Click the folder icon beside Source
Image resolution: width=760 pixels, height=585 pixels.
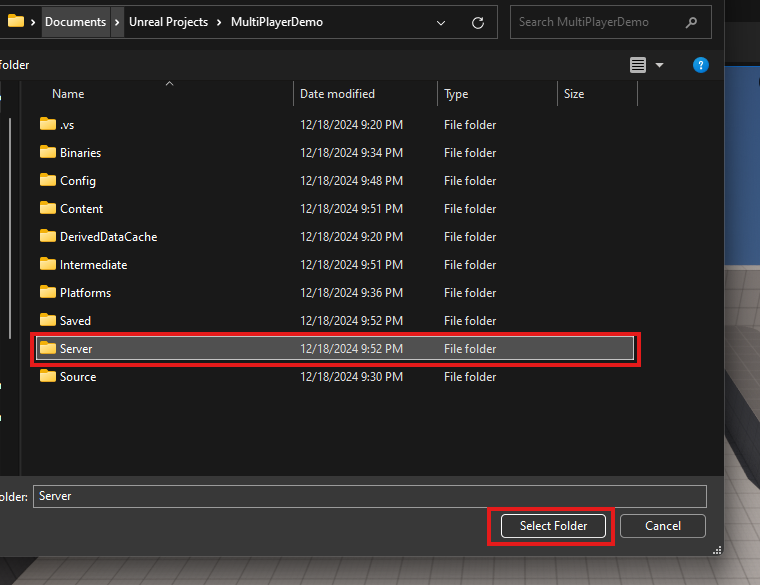tap(47, 376)
